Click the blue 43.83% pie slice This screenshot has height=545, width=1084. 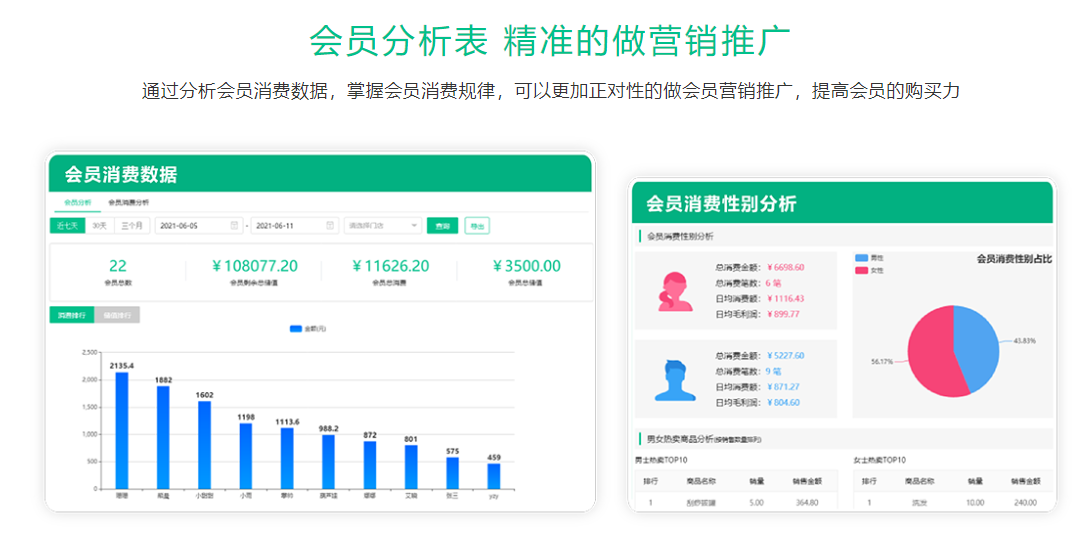coord(978,346)
